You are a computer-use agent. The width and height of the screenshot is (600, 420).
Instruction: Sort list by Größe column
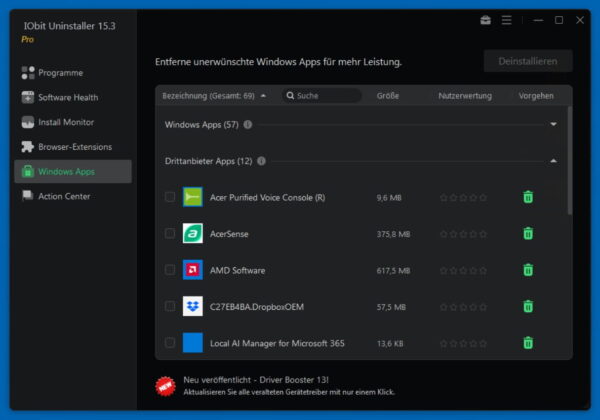point(388,96)
